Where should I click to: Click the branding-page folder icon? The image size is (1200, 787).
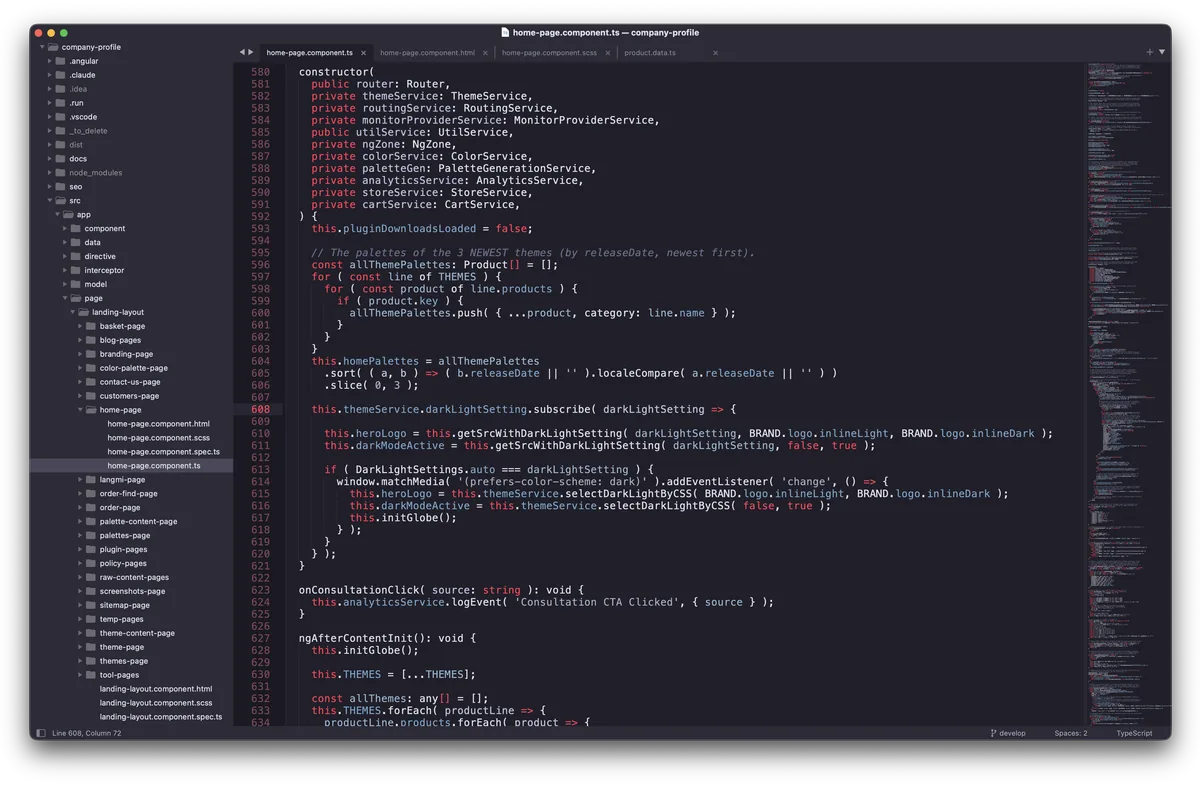(x=91, y=354)
